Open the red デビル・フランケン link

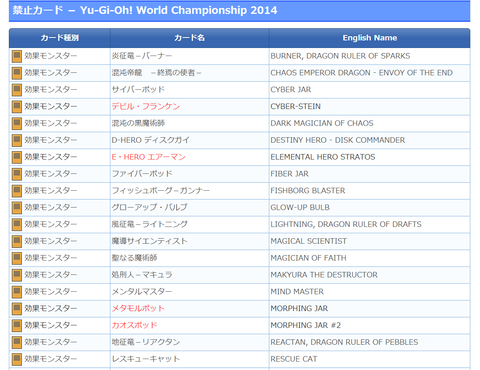(146, 106)
